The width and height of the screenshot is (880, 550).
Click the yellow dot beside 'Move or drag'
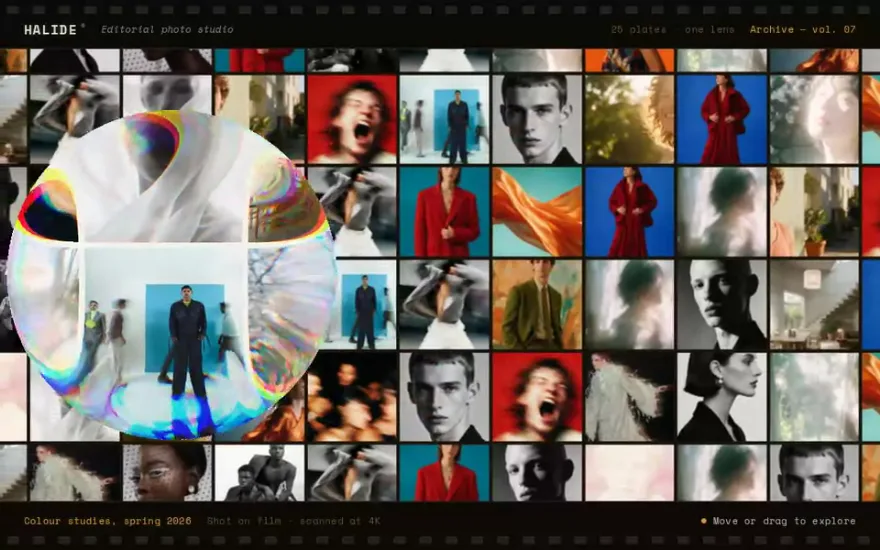704,521
